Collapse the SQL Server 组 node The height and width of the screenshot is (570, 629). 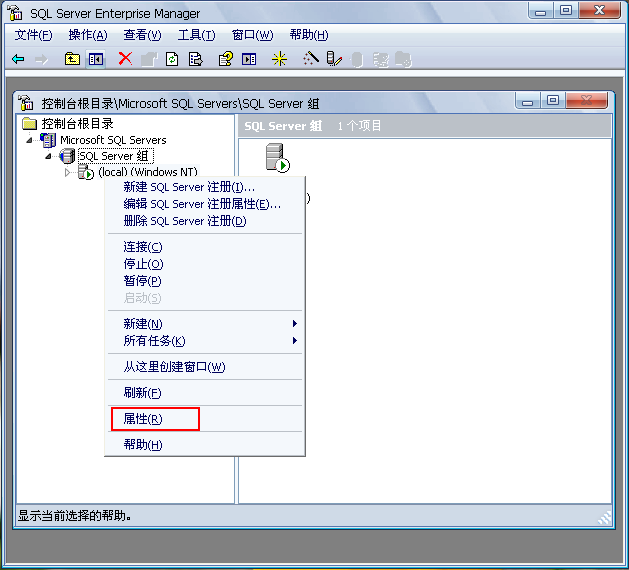(48, 156)
